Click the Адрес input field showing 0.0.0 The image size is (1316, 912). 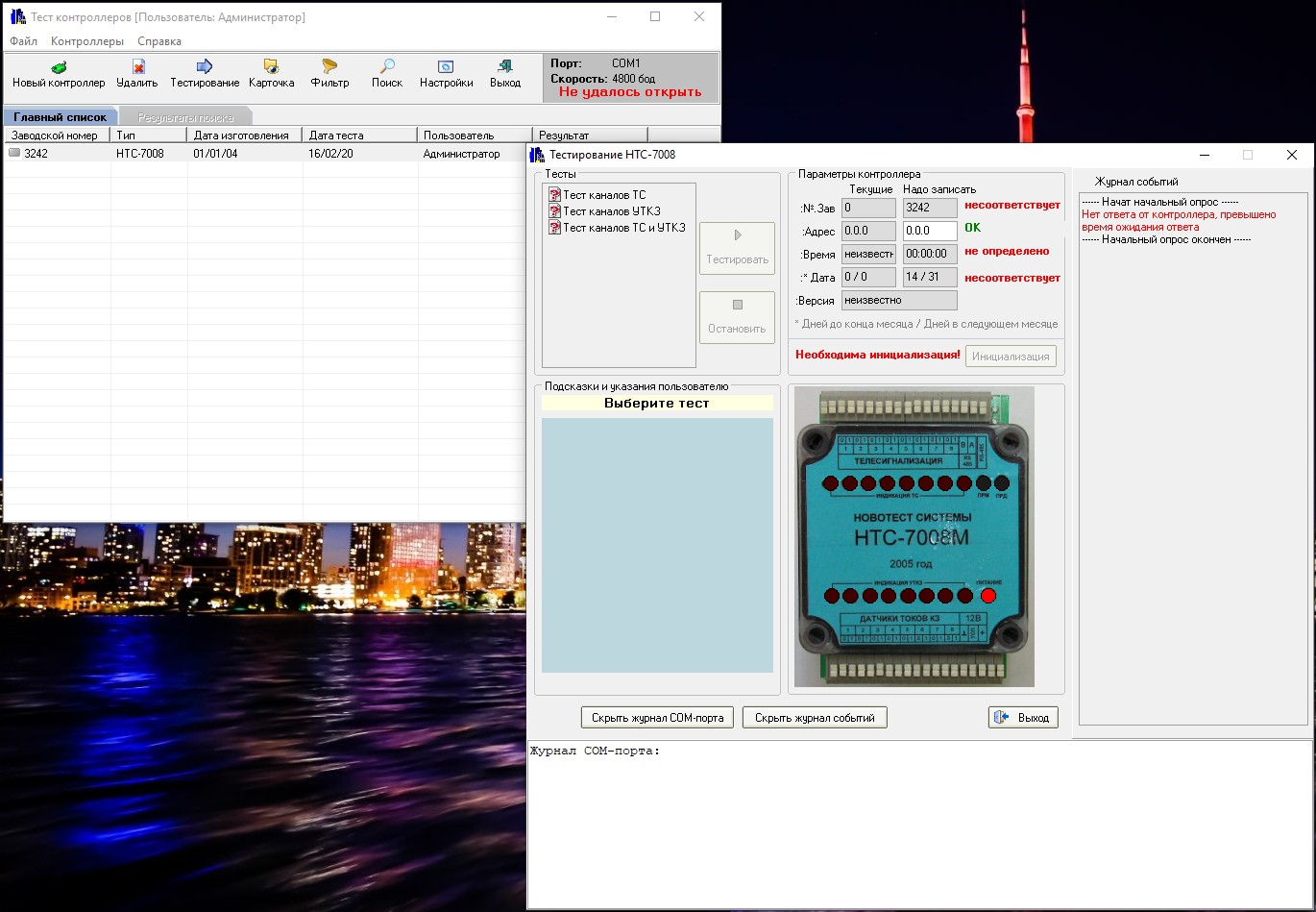(930, 231)
